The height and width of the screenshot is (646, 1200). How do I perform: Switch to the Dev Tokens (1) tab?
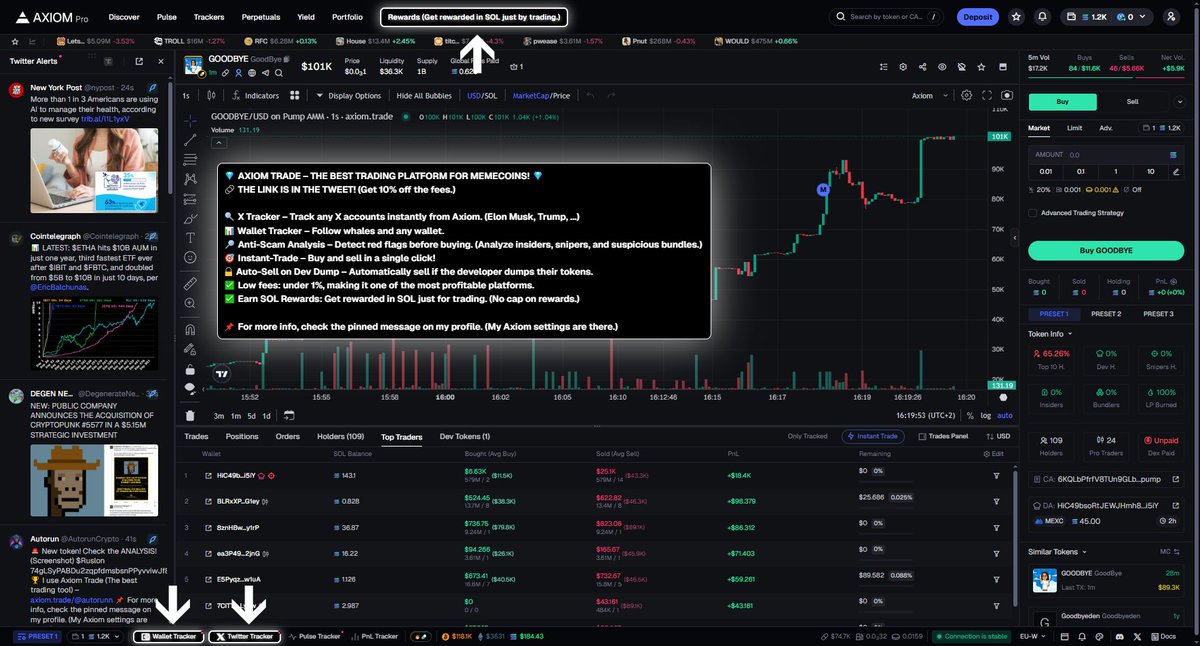pyautogui.click(x=465, y=437)
